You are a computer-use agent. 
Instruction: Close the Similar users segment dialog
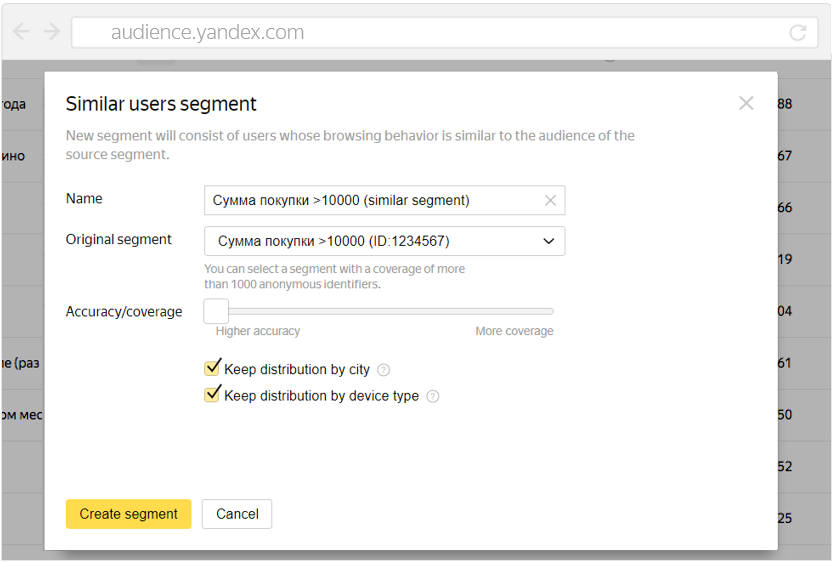coord(746,103)
